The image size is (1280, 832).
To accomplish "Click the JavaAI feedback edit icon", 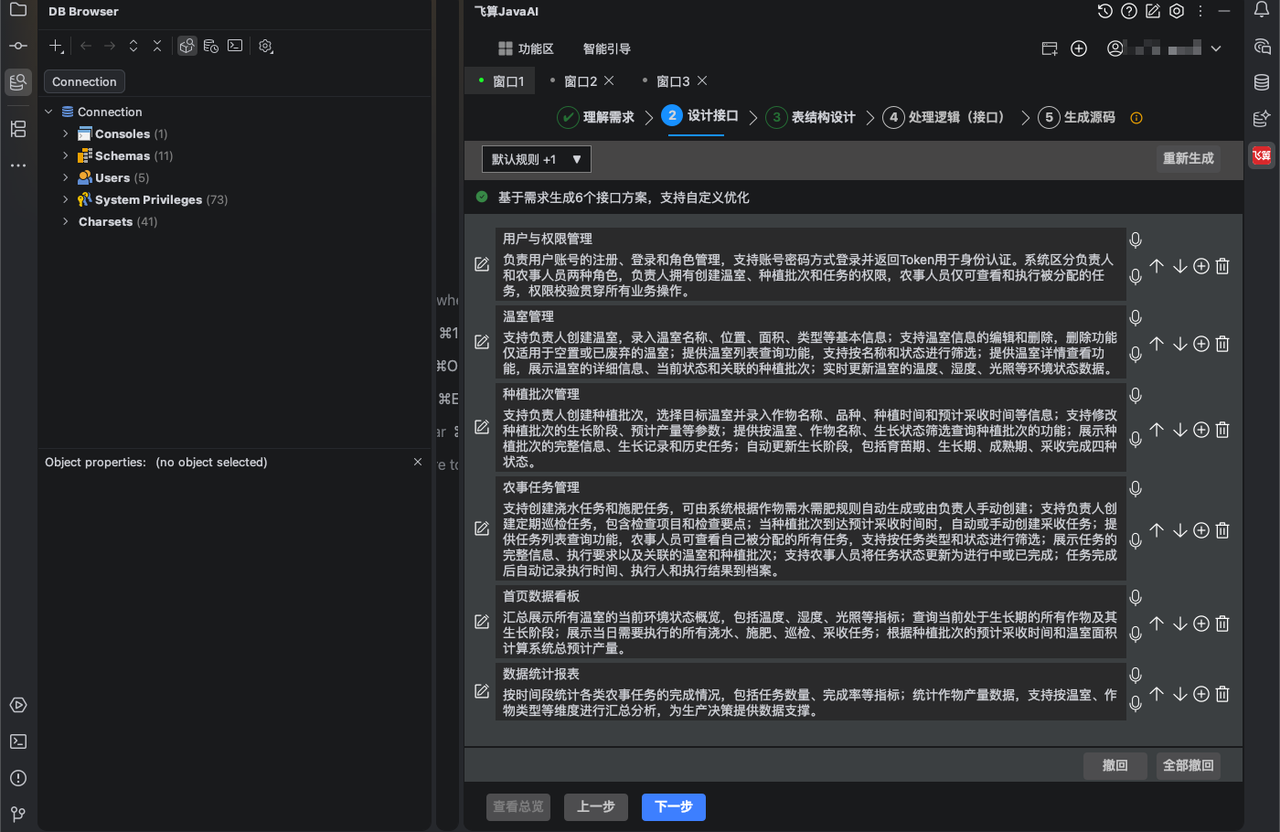I will [x=1153, y=11].
